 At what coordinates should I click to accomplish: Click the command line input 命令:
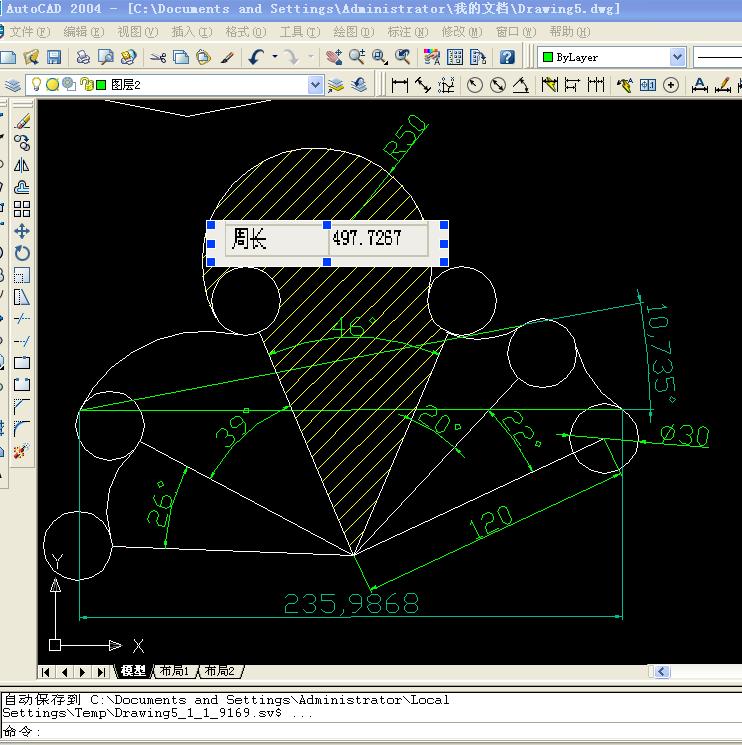pyautogui.click(x=371, y=731)
